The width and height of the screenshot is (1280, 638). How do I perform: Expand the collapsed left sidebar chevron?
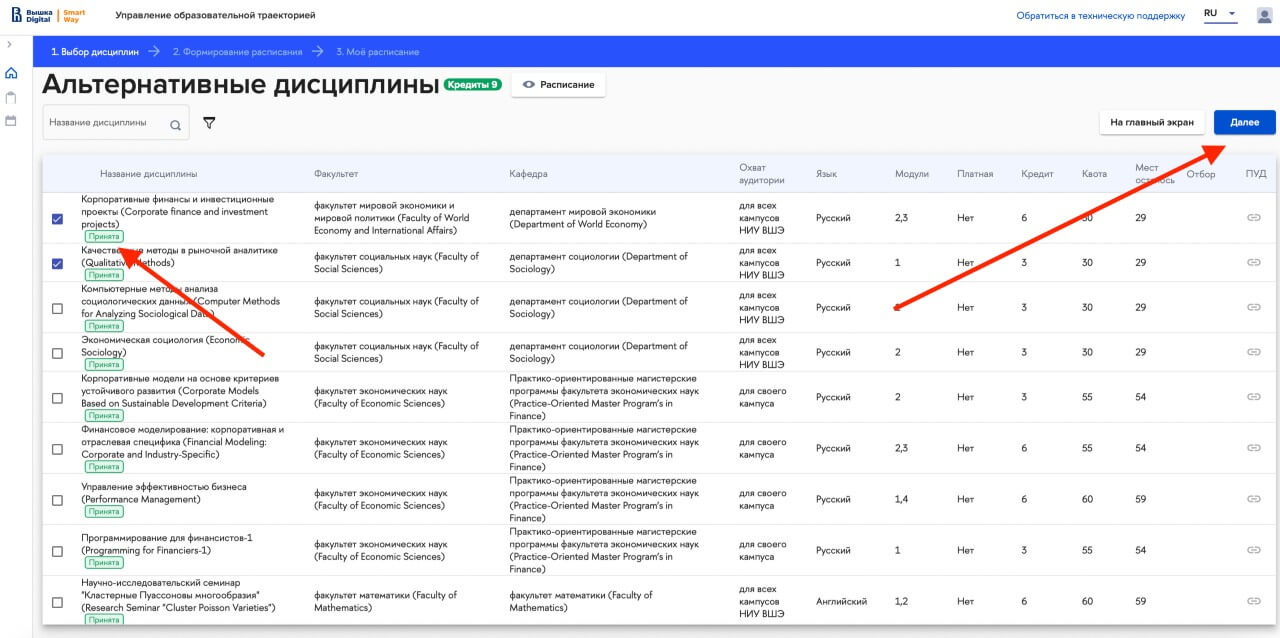coord(9,44)
